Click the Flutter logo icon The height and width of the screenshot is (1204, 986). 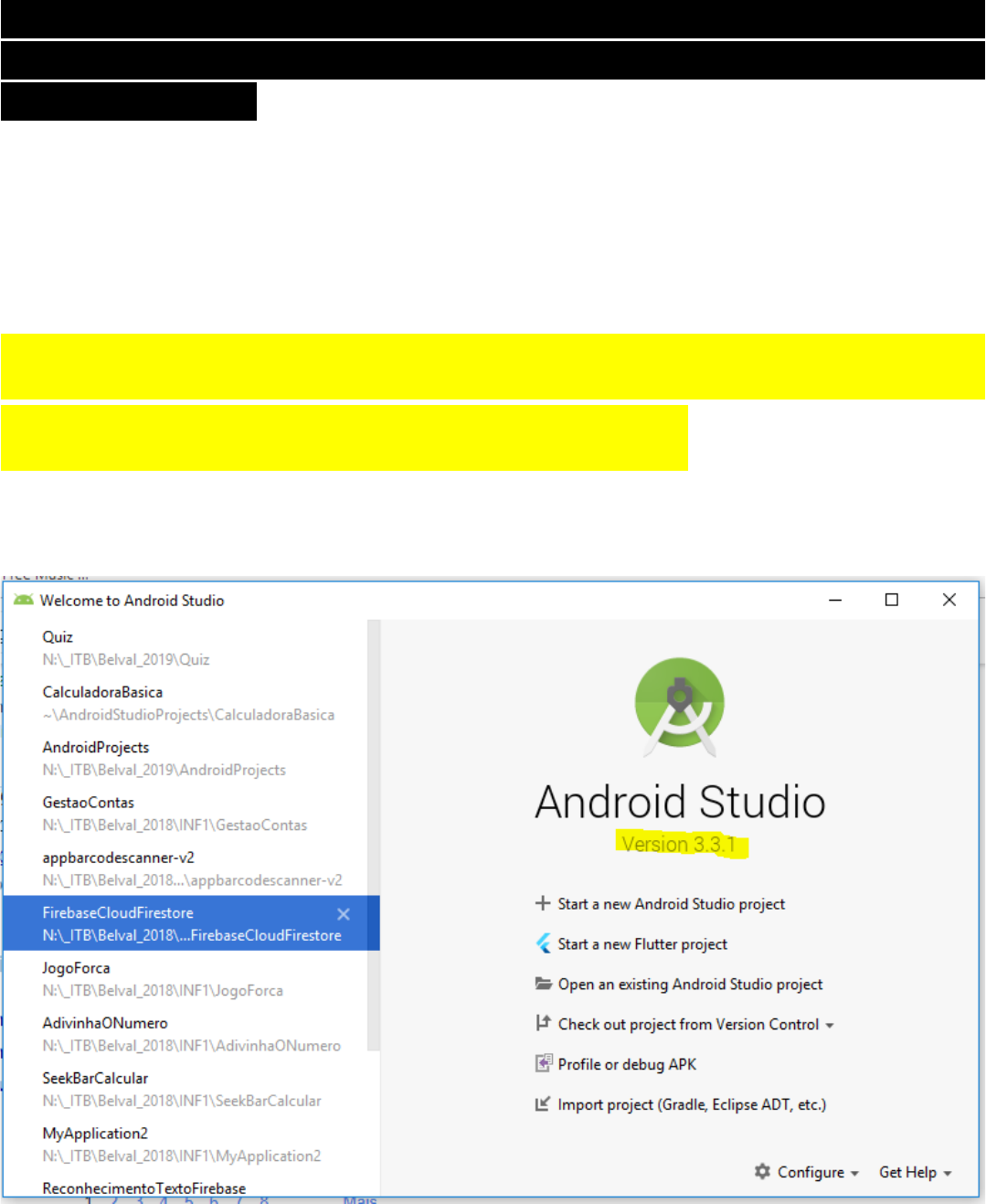(544, 943)
